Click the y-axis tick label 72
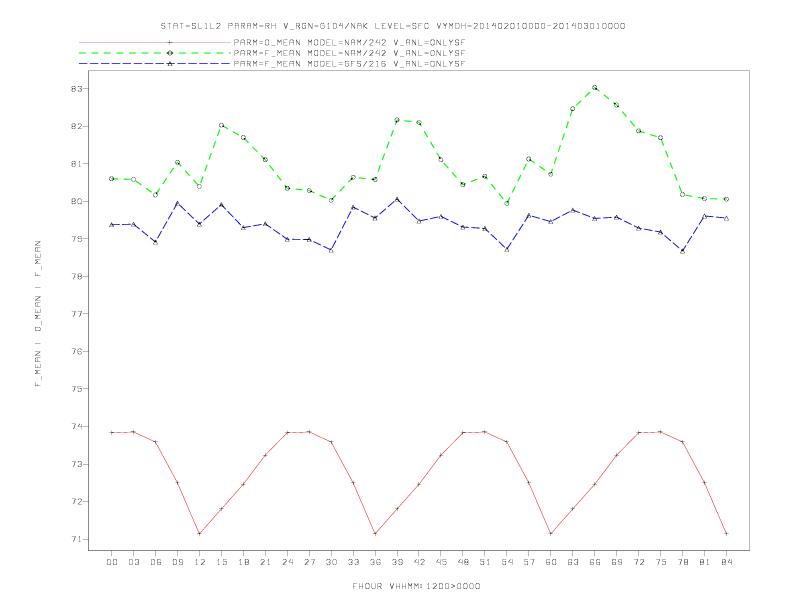Viewport: 792px width, 612px height. point(77,502)
